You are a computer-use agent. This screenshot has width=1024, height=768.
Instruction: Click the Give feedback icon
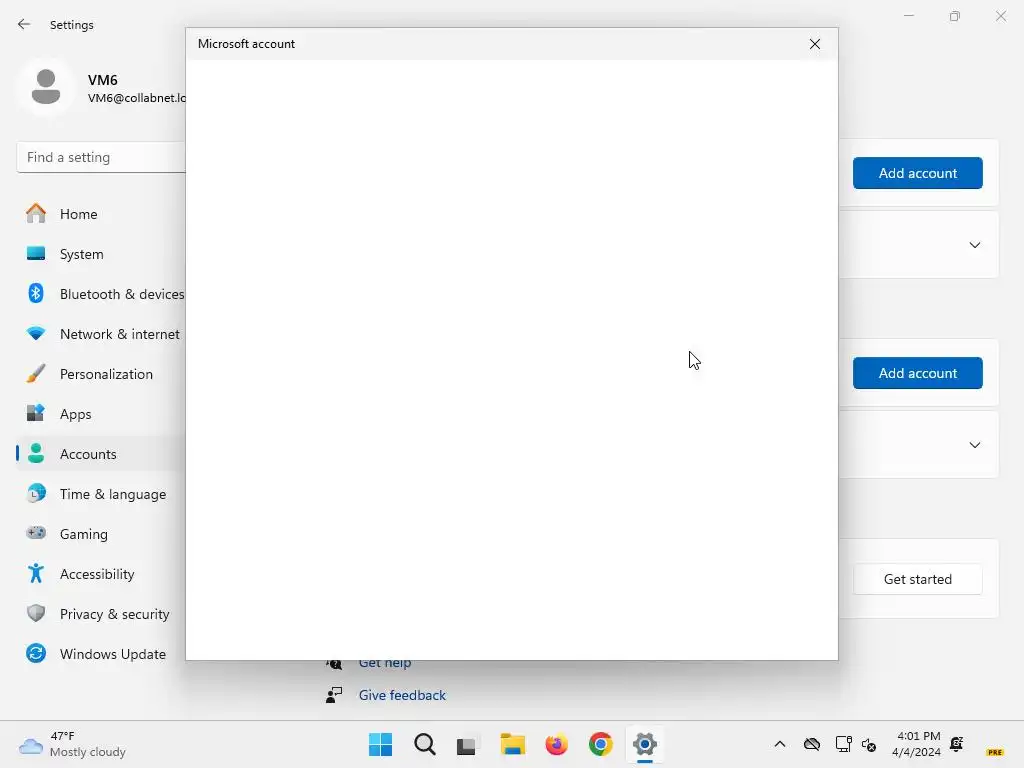(334, 695)
